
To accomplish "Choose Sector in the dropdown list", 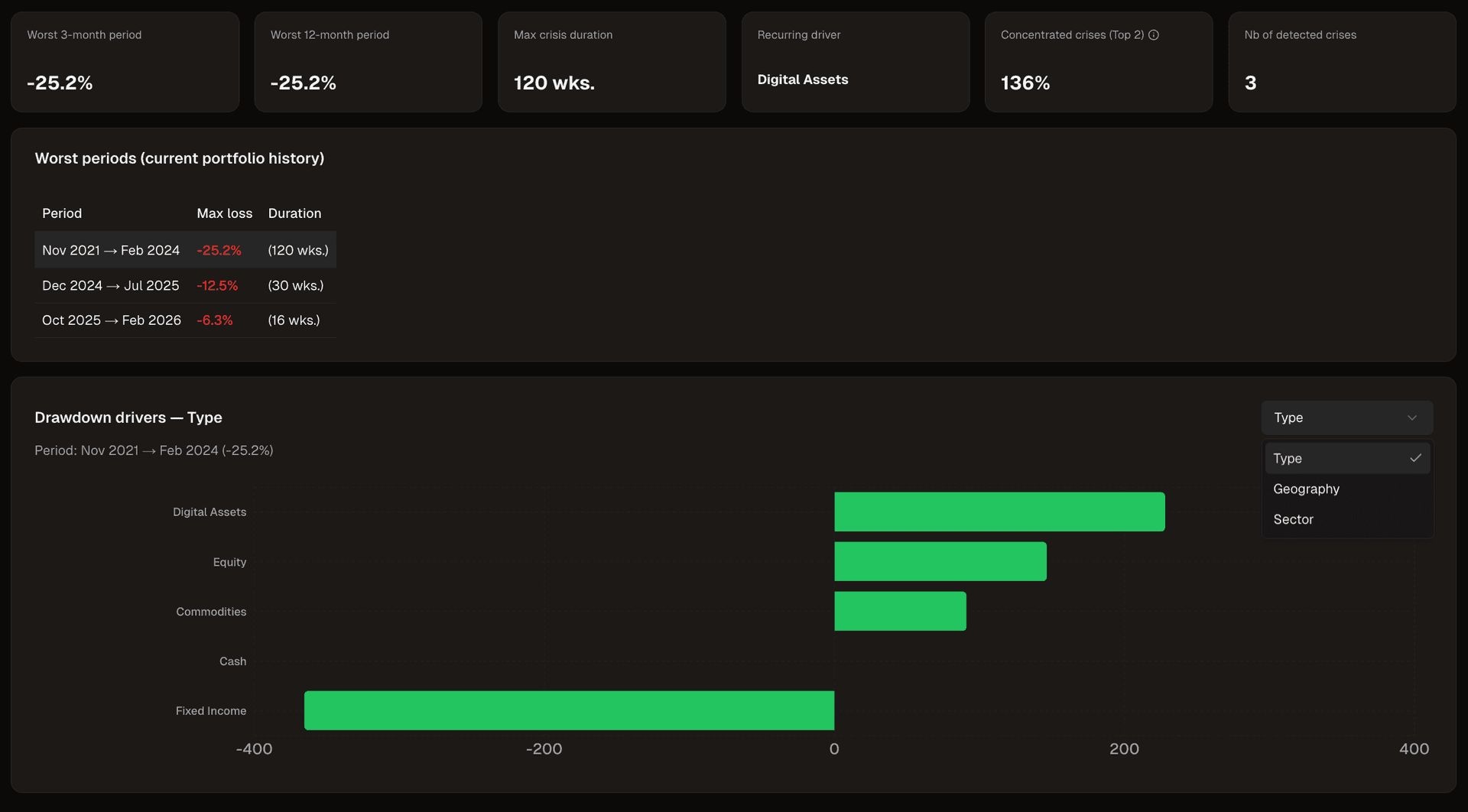I will coord(1293,519).
